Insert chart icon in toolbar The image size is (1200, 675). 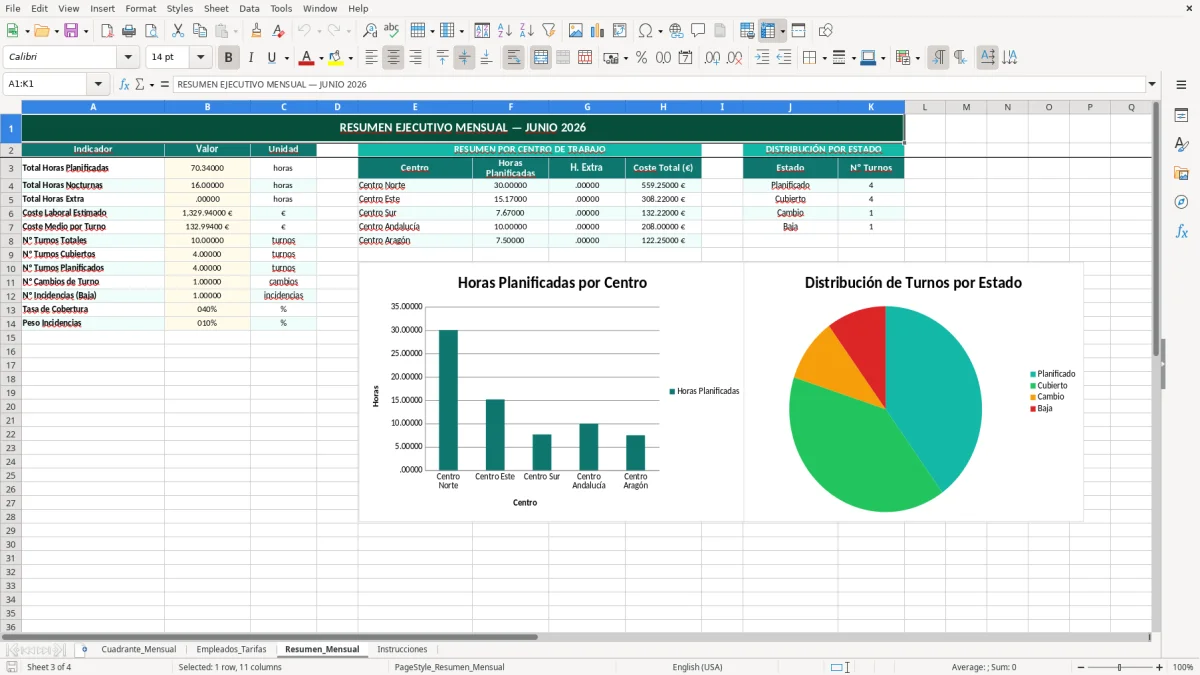click(597, 31)
